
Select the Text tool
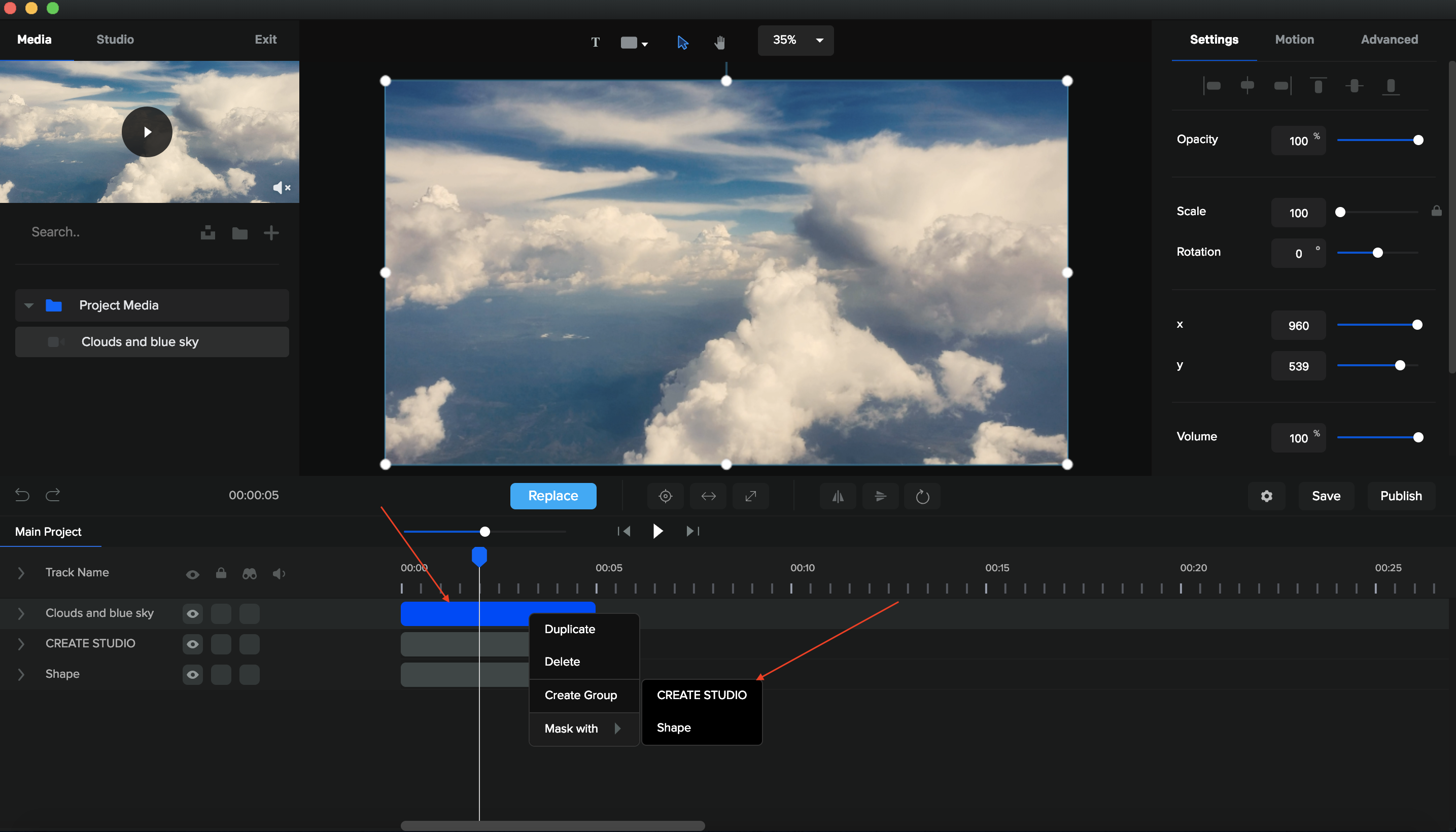(595, 42)
